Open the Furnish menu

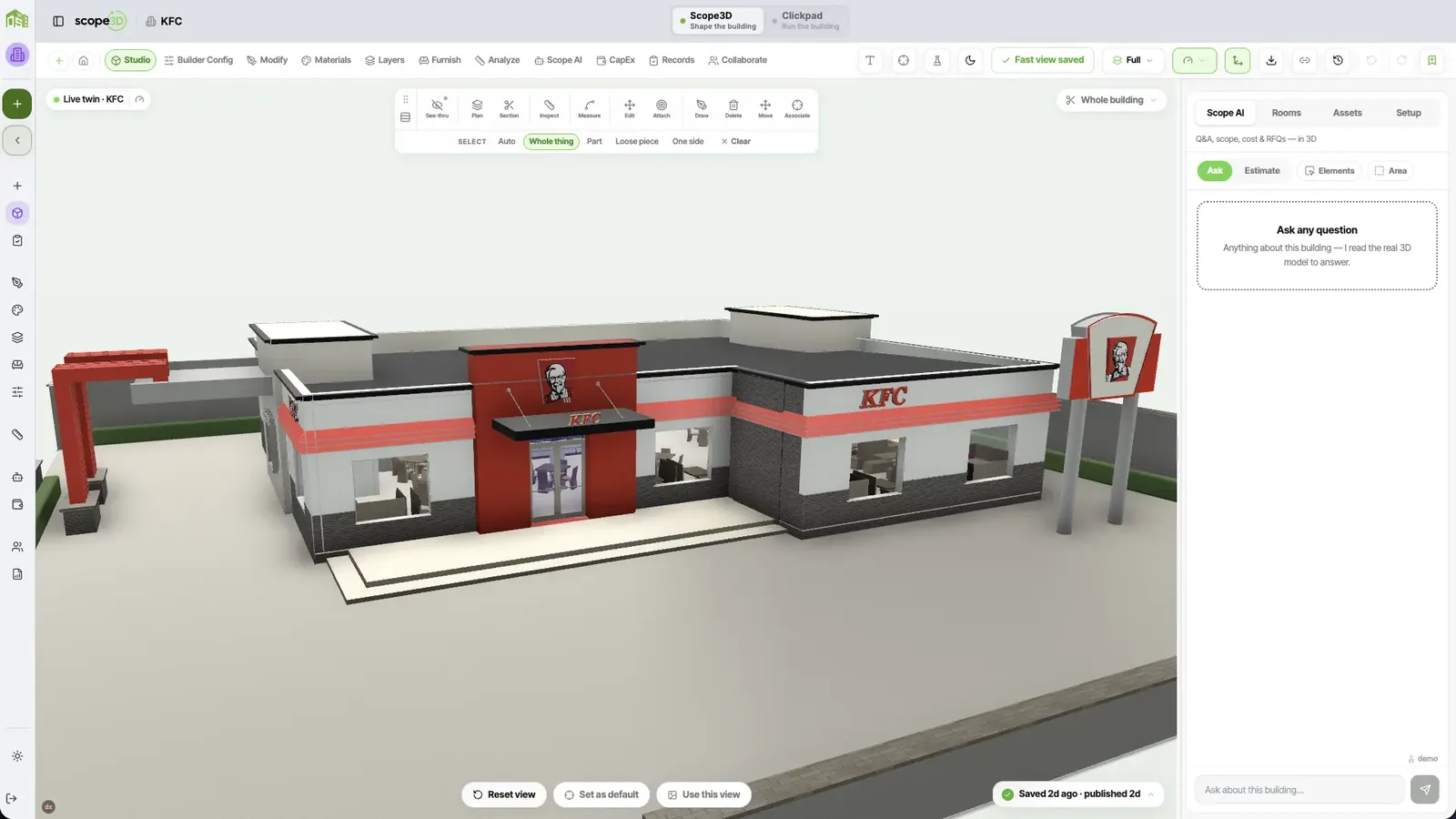tap(440, 60)
